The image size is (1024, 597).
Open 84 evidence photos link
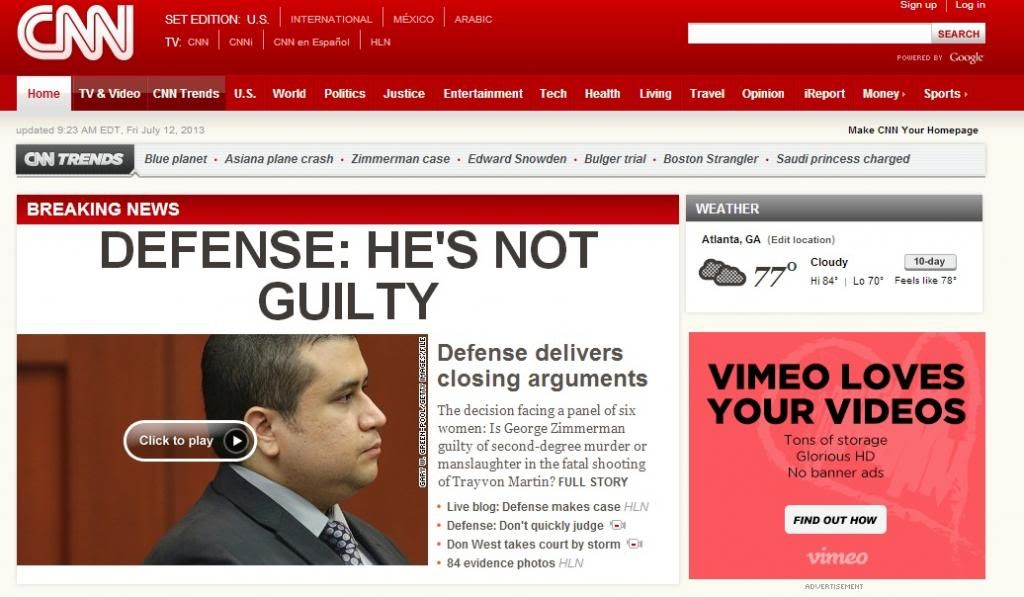pyautogui.click(x=501, y=563)
